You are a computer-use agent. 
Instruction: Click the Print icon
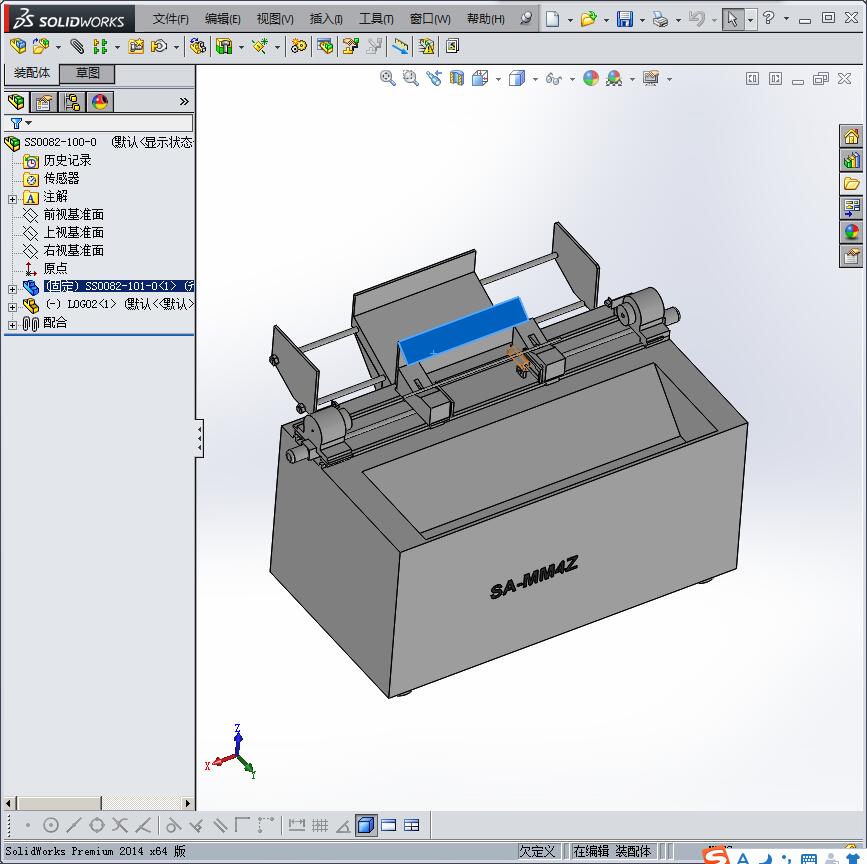pyautogui.click(x=660, y=19)
